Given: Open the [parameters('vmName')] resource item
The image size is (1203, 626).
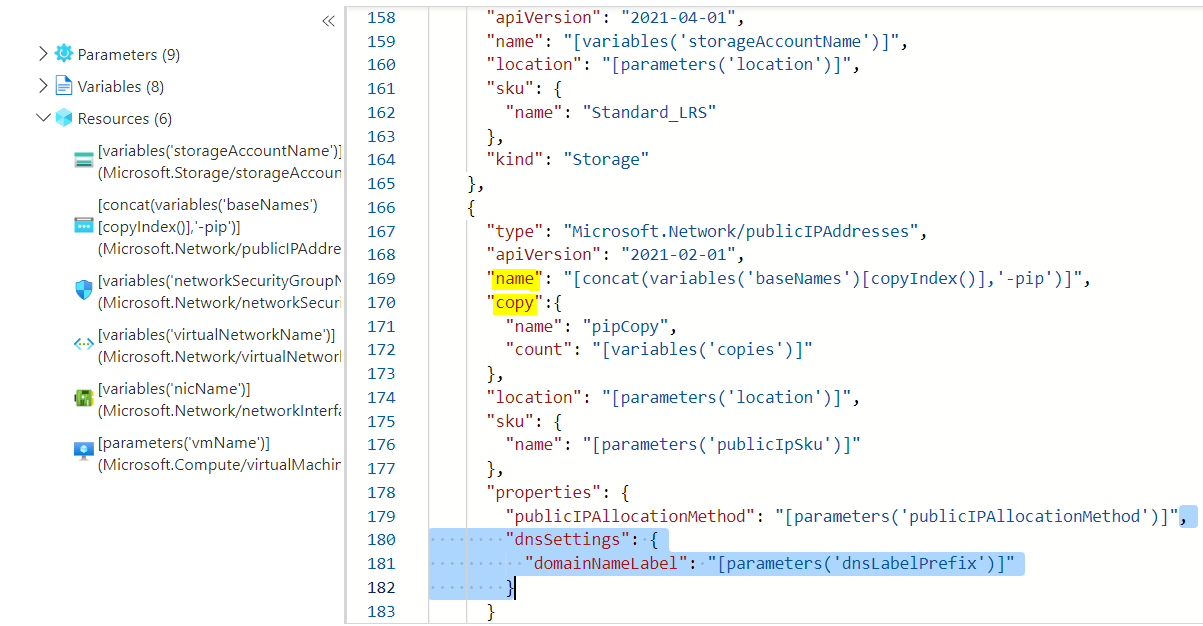Looking at the screenshot, I should (x=184, y=442).
